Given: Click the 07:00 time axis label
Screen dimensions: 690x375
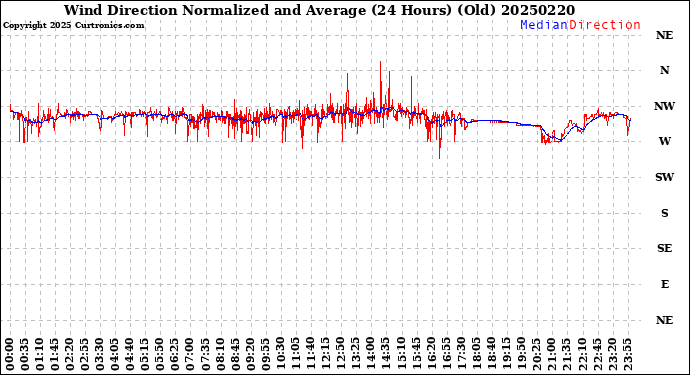Looking at the screenshot, I should [190, 355].
